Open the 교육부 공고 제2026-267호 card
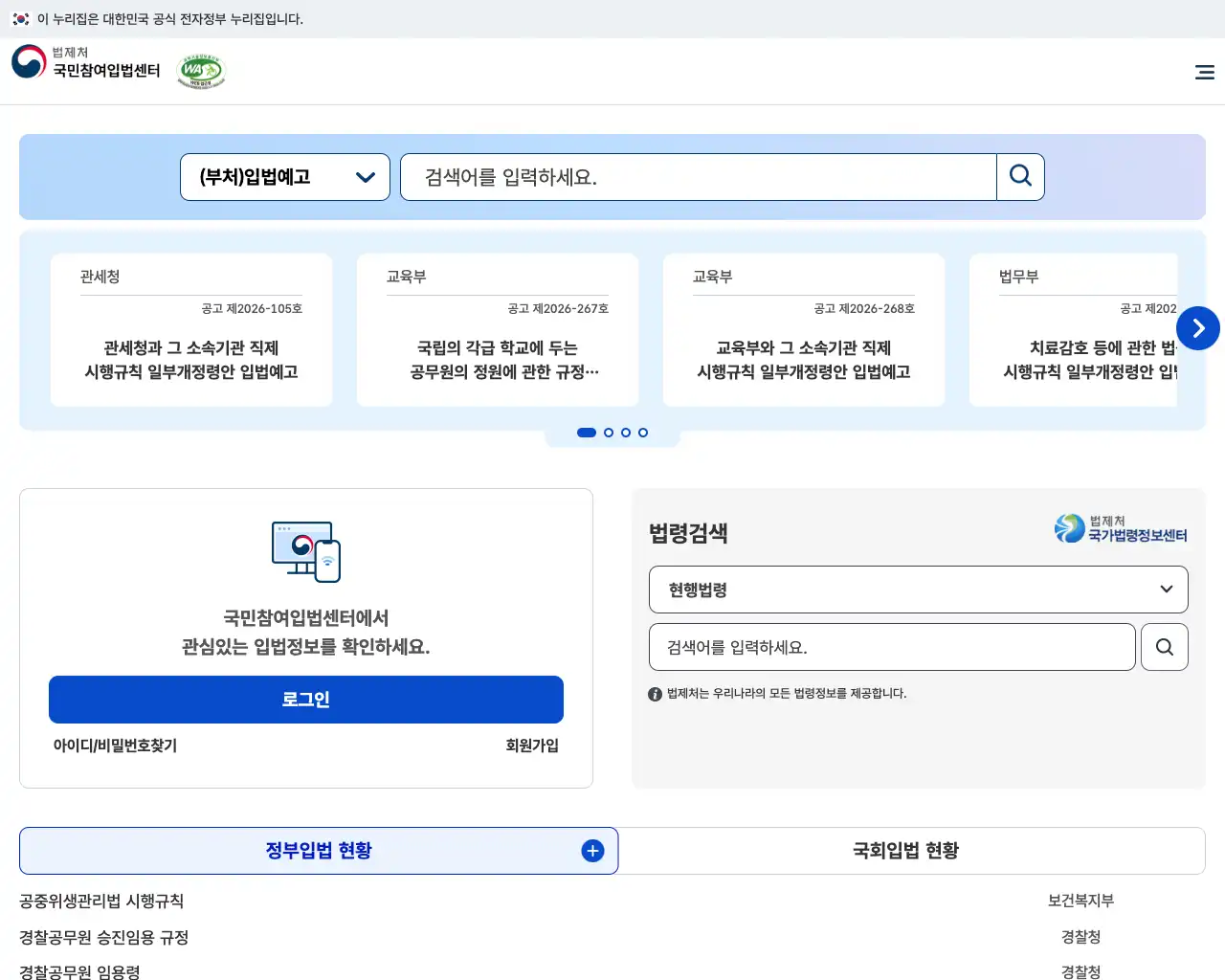The width and height of the screenshot is (1225, 980). (x=498, y=330)
